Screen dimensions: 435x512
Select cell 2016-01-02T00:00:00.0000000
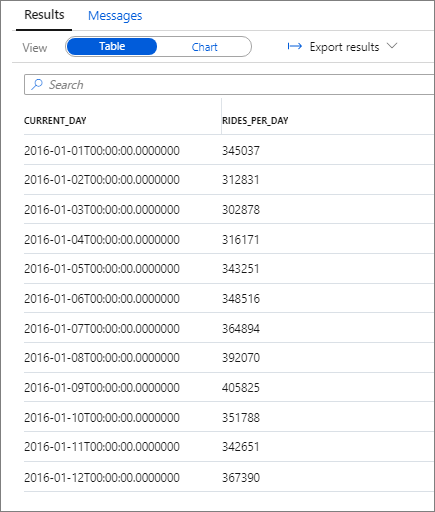tap(102, 180)
